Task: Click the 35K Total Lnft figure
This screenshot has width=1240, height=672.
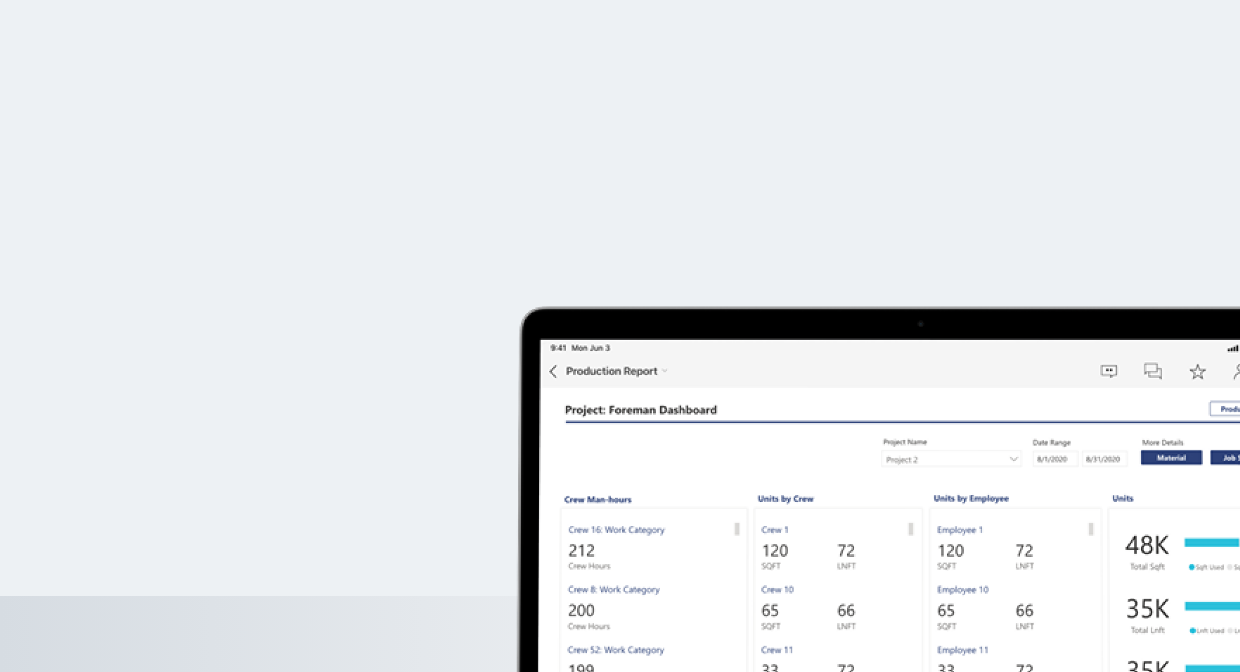Action: [1147, 609]
